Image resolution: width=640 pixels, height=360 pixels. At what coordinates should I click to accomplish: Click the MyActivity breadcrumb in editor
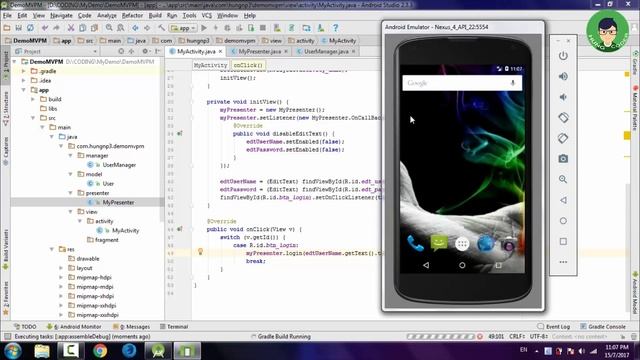click(x=210, y=65)
